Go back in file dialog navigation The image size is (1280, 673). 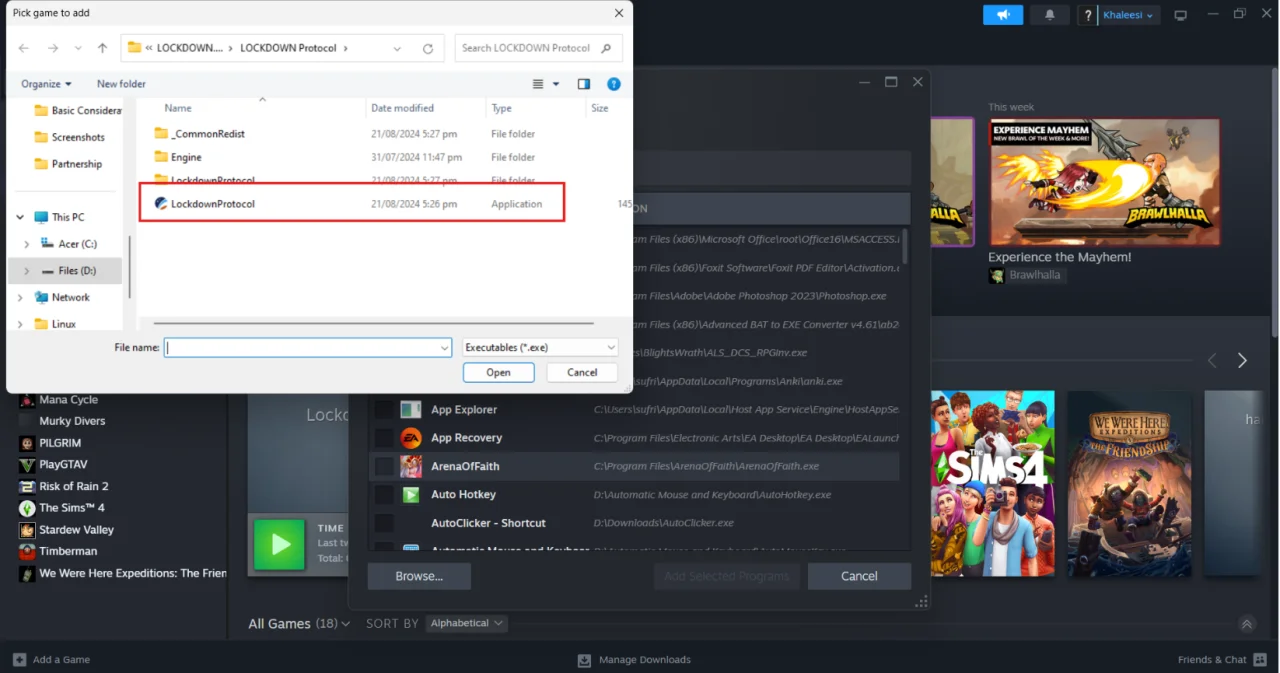(23, 48)
